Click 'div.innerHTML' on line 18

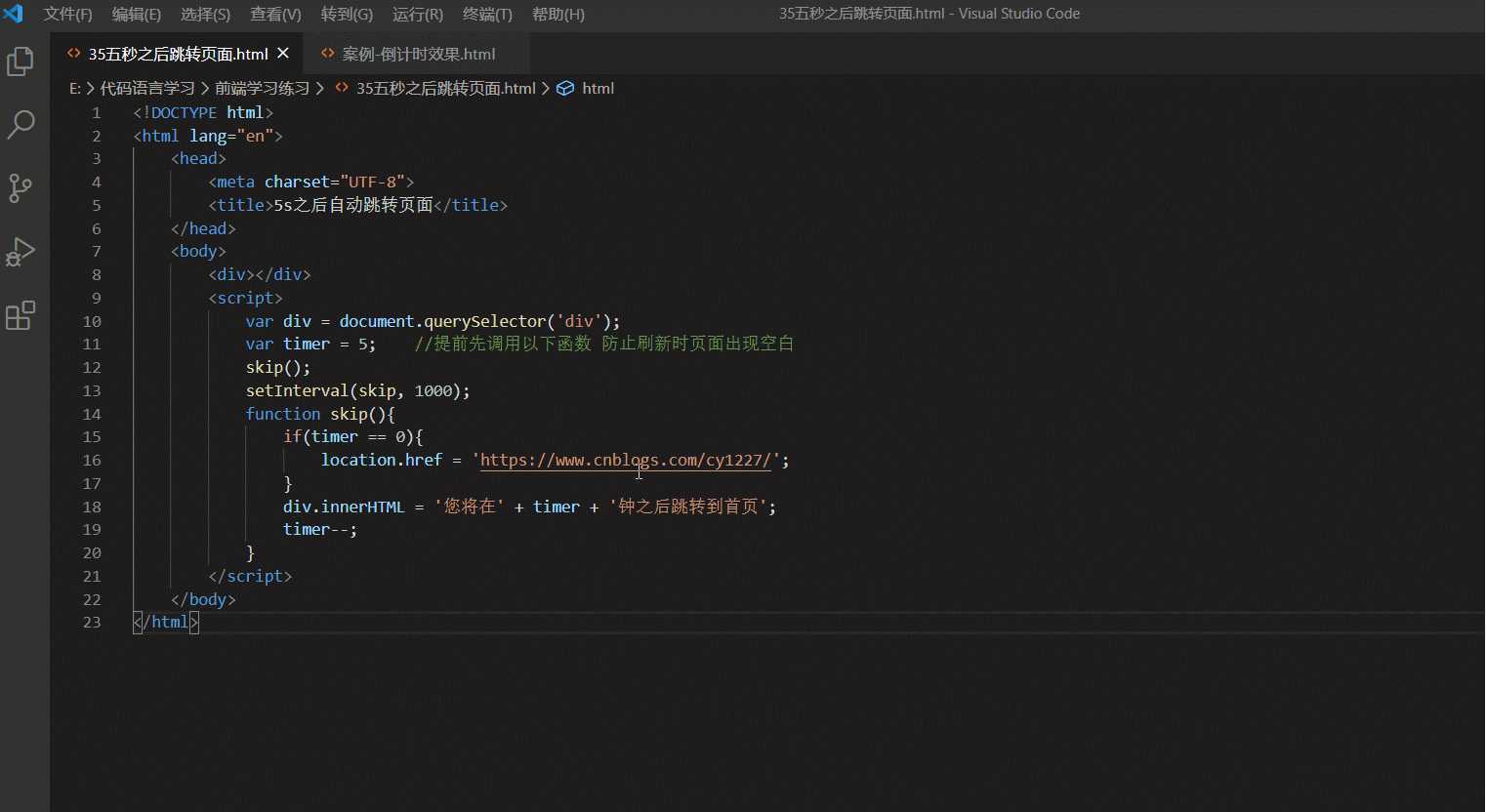344,507
